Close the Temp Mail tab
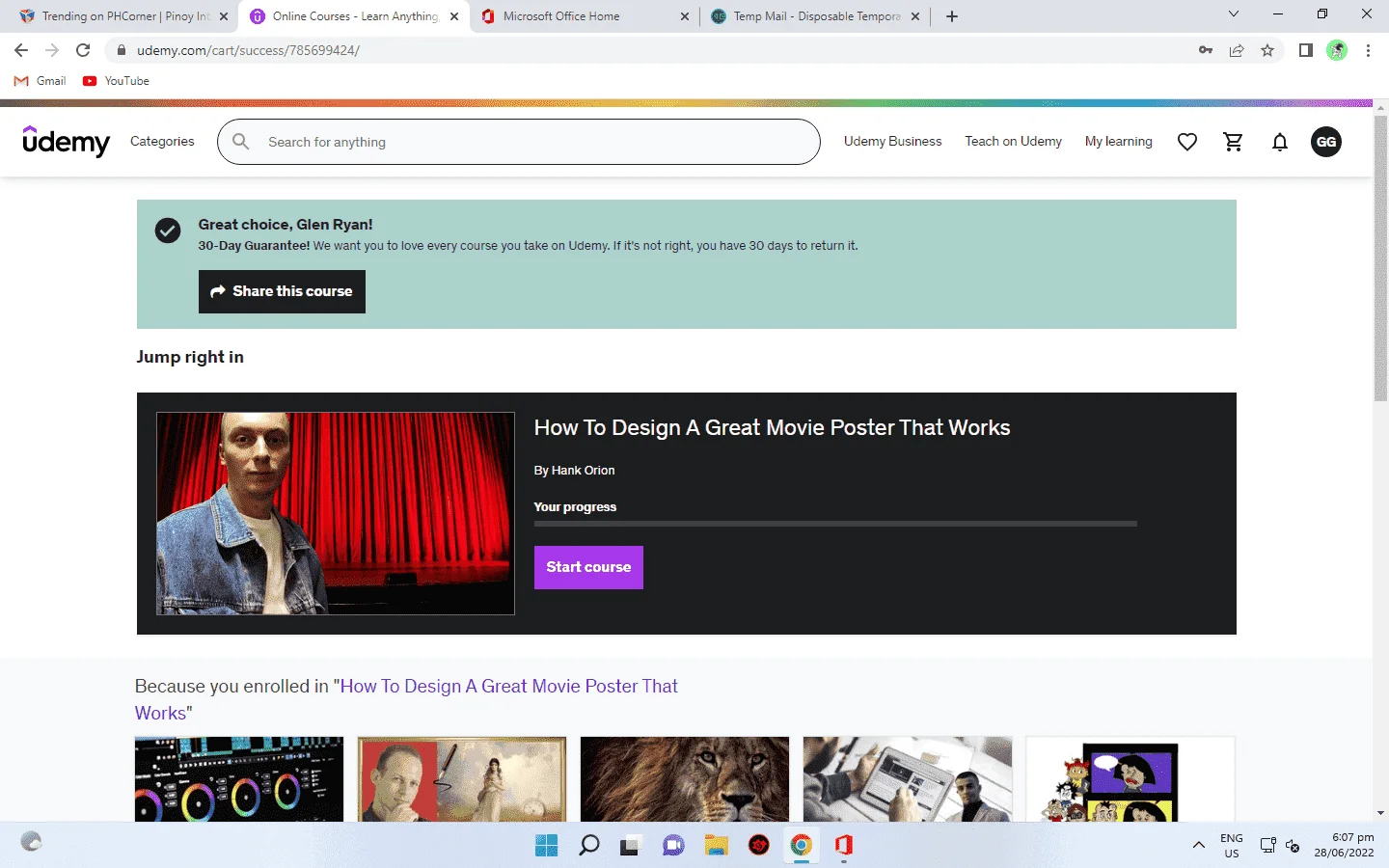1389x868 pixels. click(x=915, y=16)
